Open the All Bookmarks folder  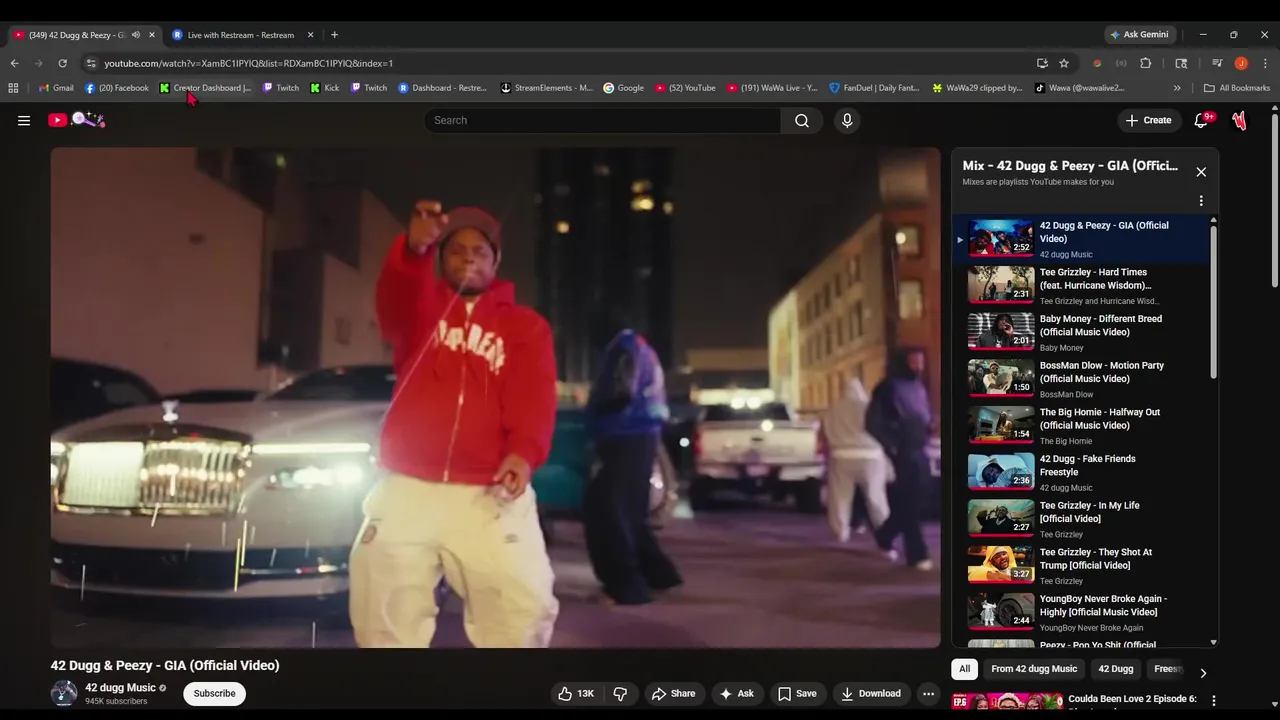pyautogui.click(x=1237, y=88)
